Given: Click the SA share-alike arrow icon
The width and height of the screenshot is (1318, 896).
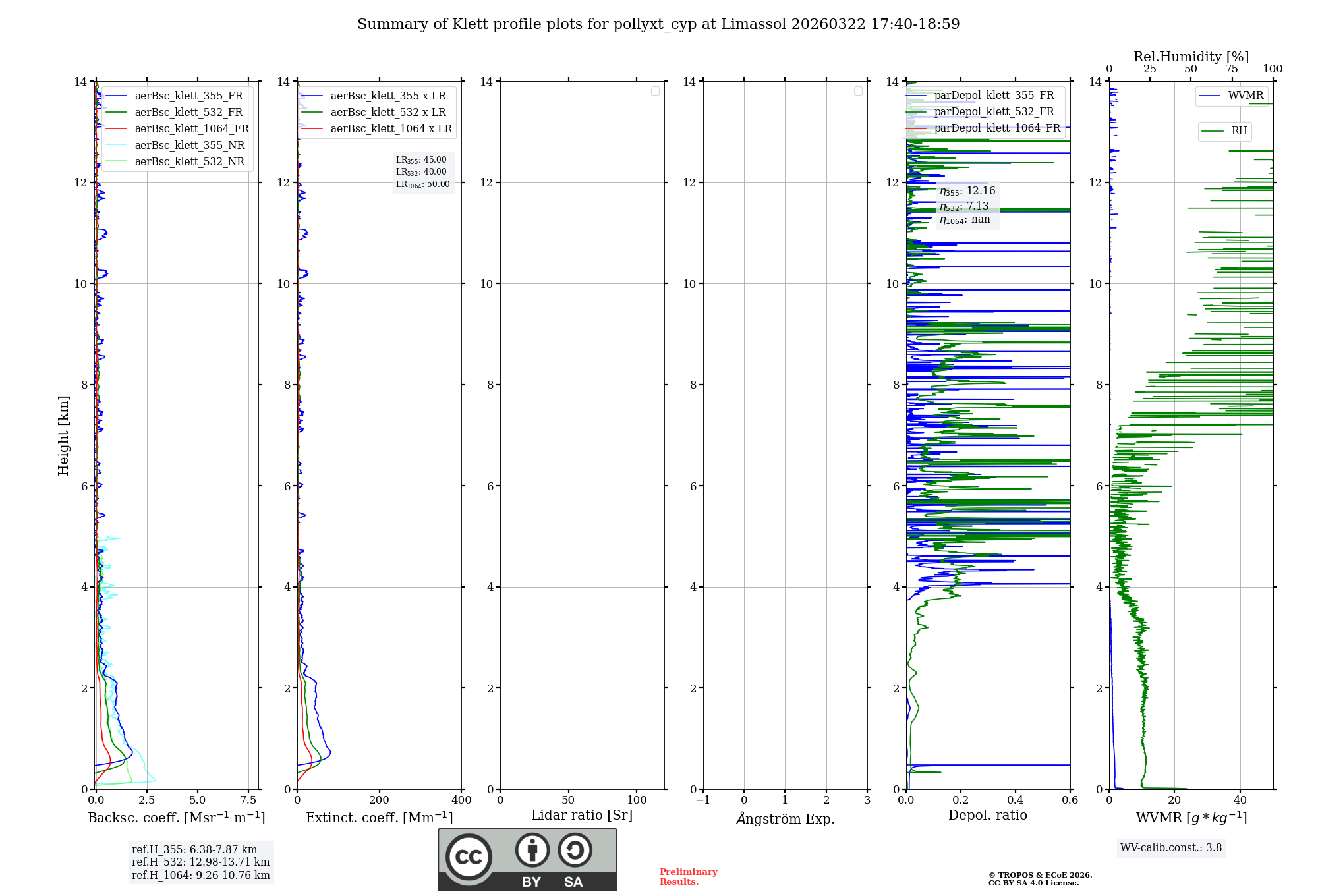Looking at the screenshot, I should point(575,850).
